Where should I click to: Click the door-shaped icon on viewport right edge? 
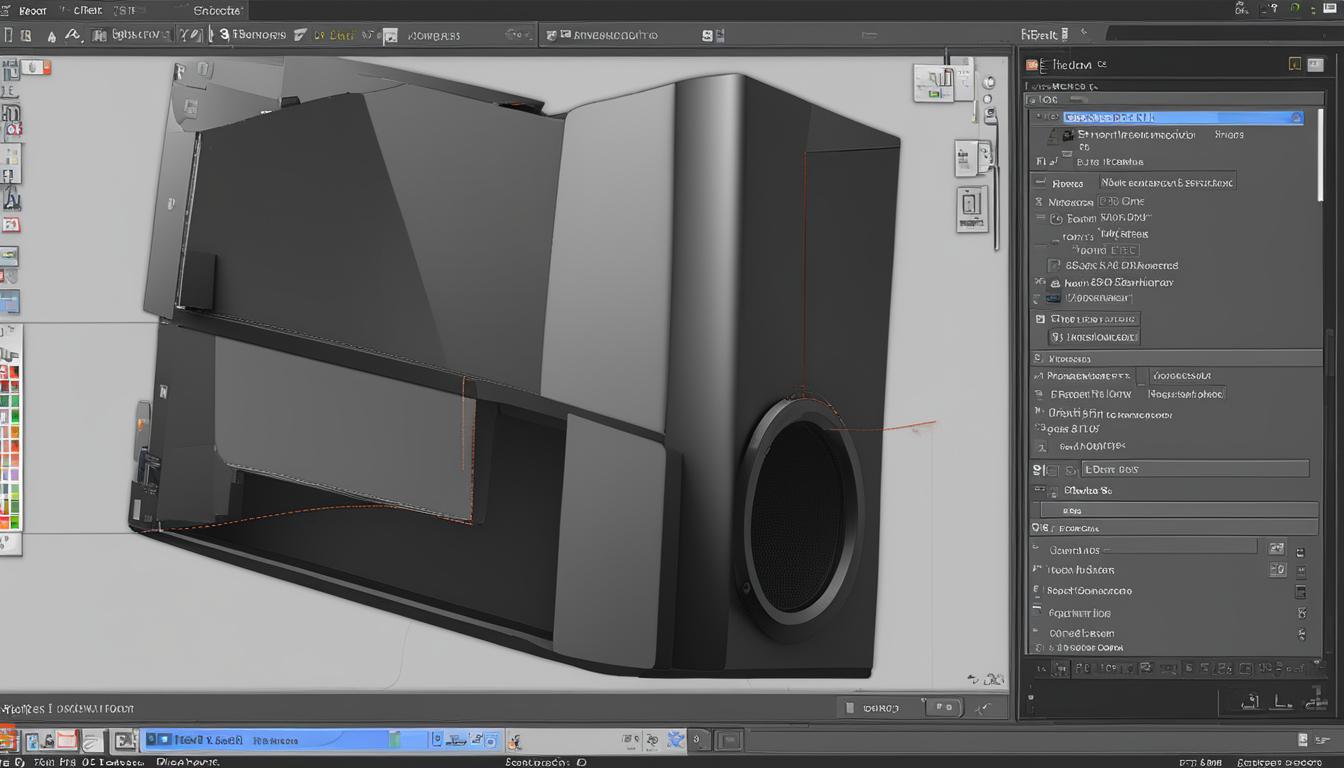pyautogui.click(x=971, y=207)
